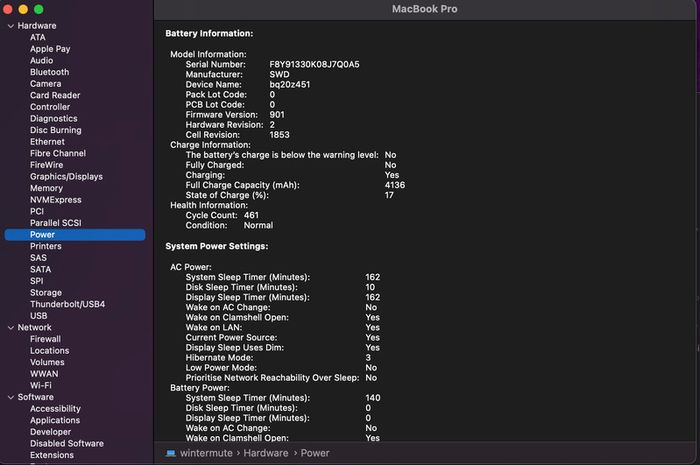Screen dimensions: 700x465
Task: Click the MacBook Pro window title
Action: click(425, 9)
